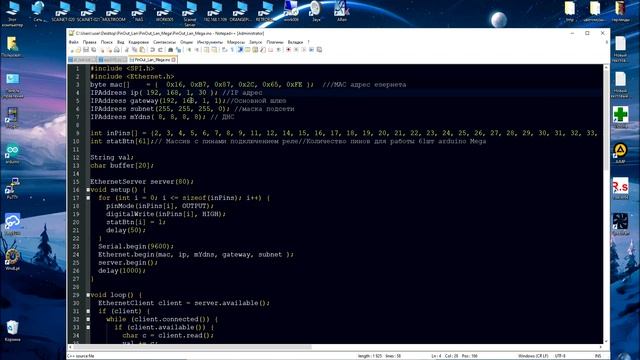This screenshot has height=360, width=640.
Task: Open the Scanet Server desktop shortcut
Action: coord(190,14)
